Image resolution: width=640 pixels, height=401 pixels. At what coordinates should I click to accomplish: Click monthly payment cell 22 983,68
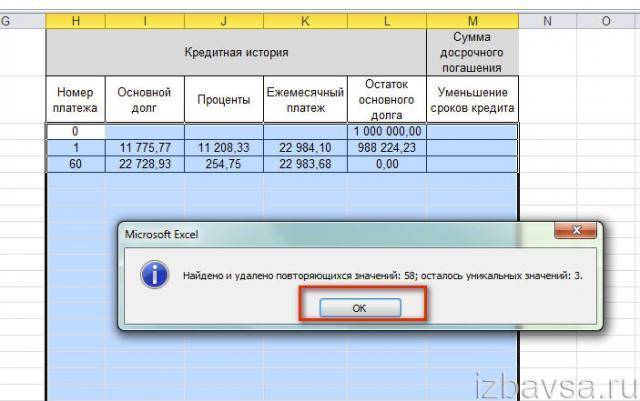coord(305,164)
